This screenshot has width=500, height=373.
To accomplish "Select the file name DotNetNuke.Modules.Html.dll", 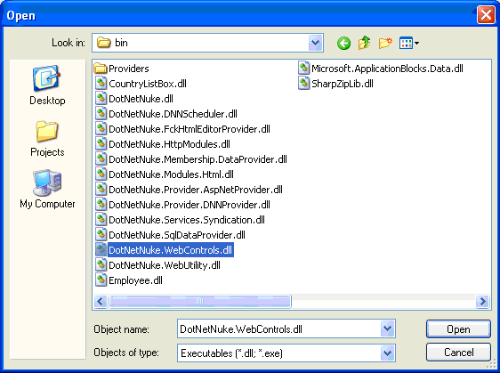I will point(171,174).
